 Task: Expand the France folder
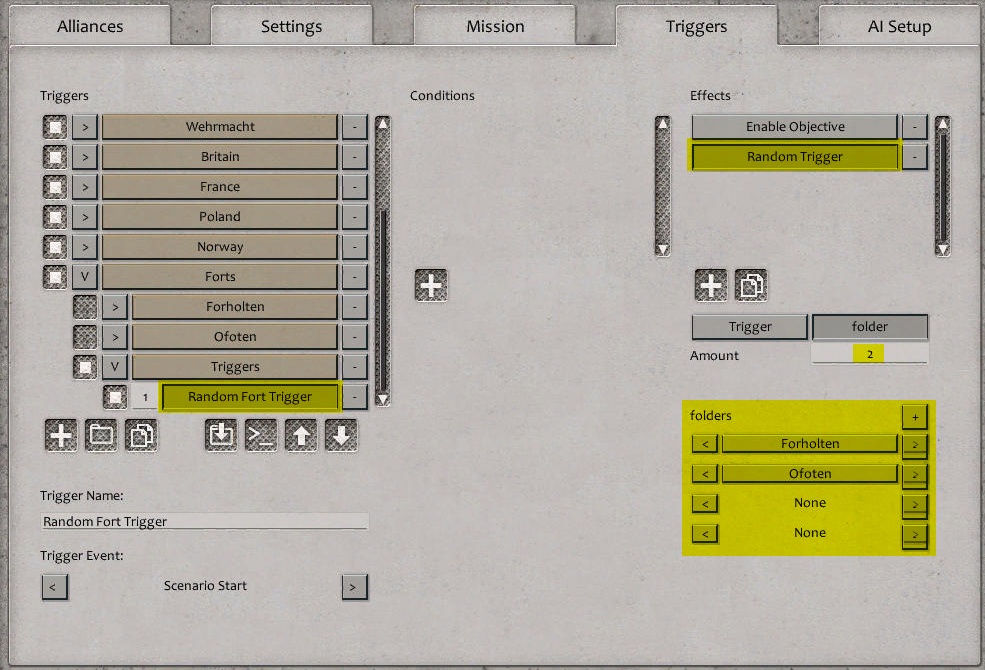85,187
